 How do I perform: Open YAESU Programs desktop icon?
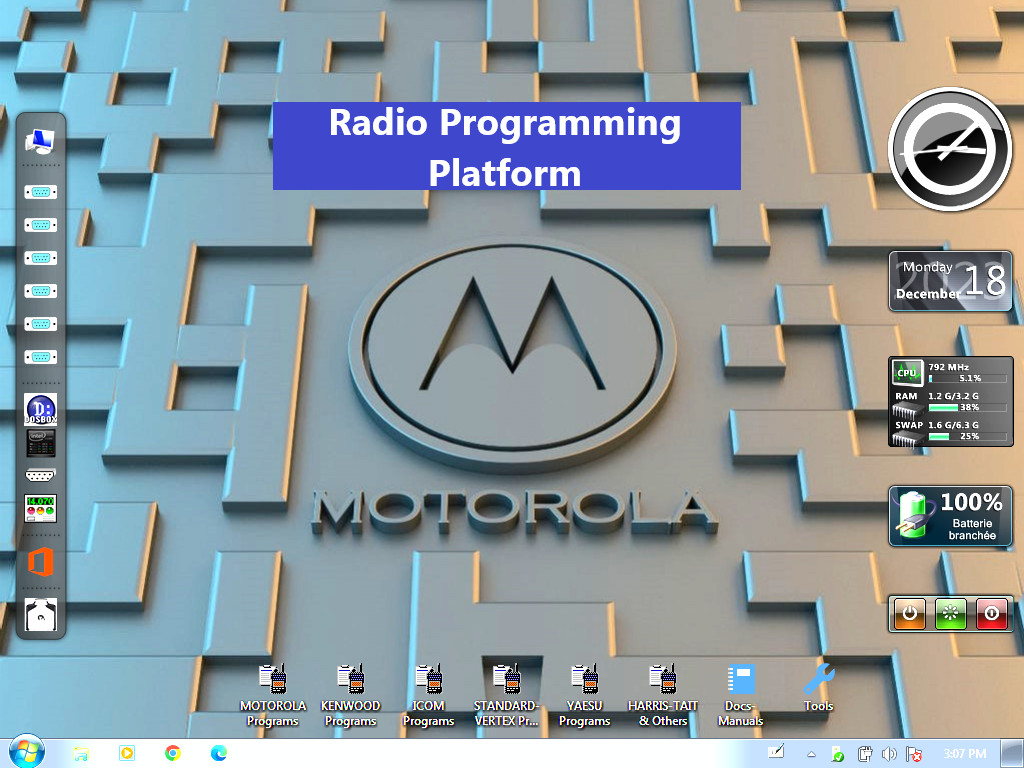click(x=584, y=681)
